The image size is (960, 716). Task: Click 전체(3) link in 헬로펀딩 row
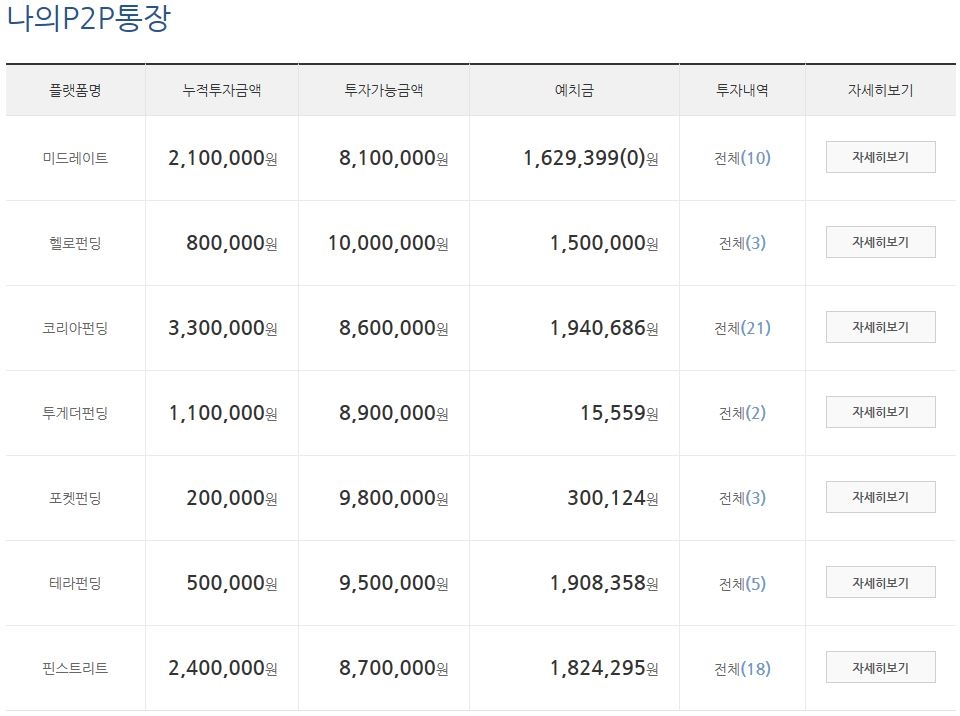pyautogui.click(x=742, y=243)
